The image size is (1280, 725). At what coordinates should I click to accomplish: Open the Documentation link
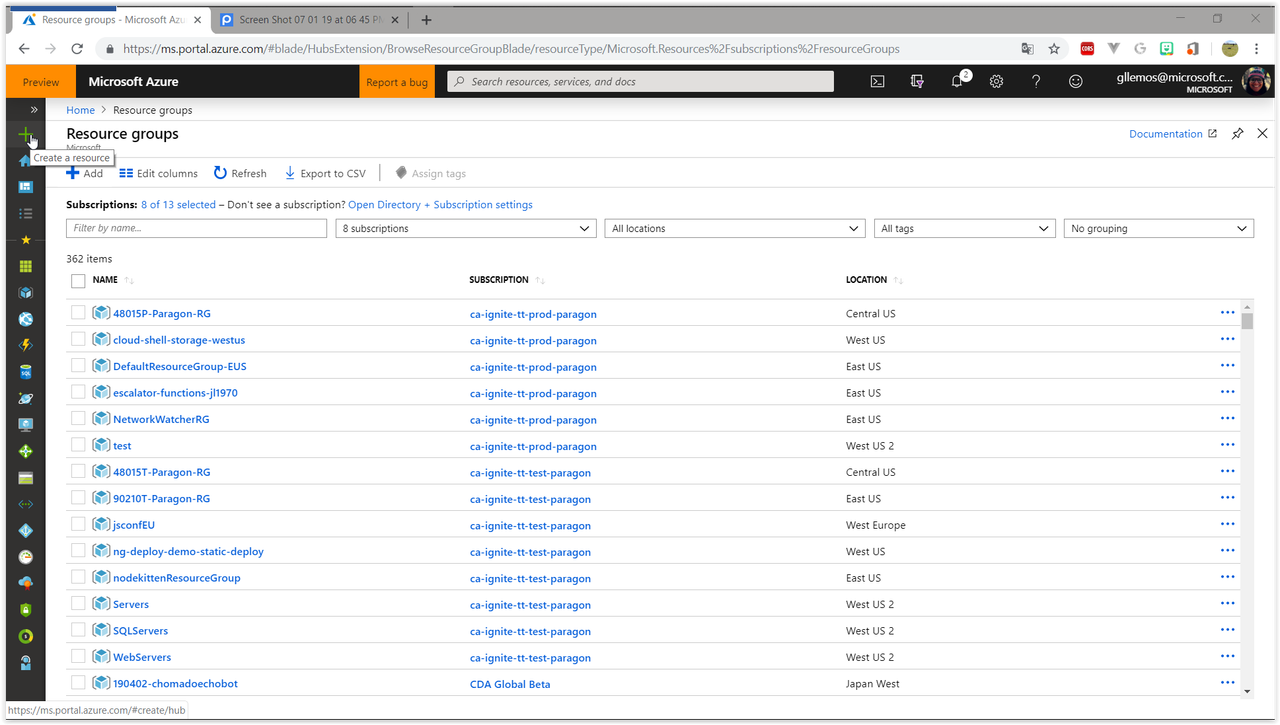(1173, 134)
